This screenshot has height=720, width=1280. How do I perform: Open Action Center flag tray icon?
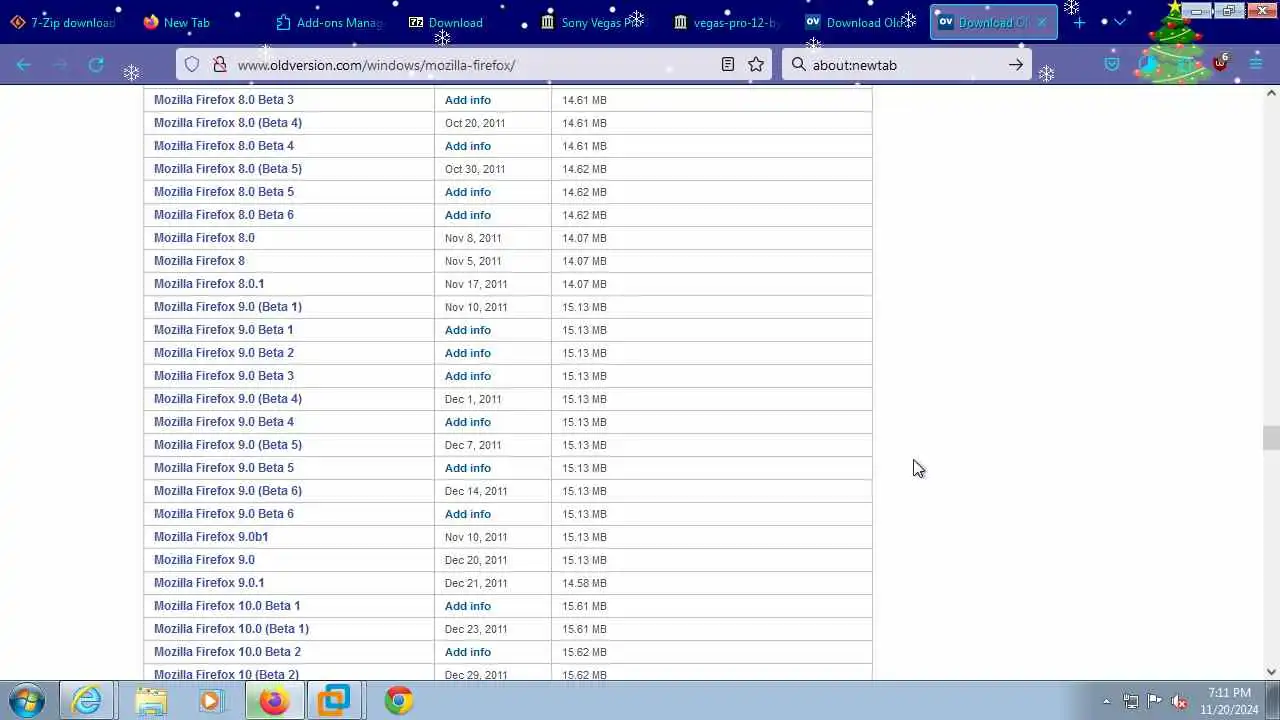click(x=1155, y=701)
